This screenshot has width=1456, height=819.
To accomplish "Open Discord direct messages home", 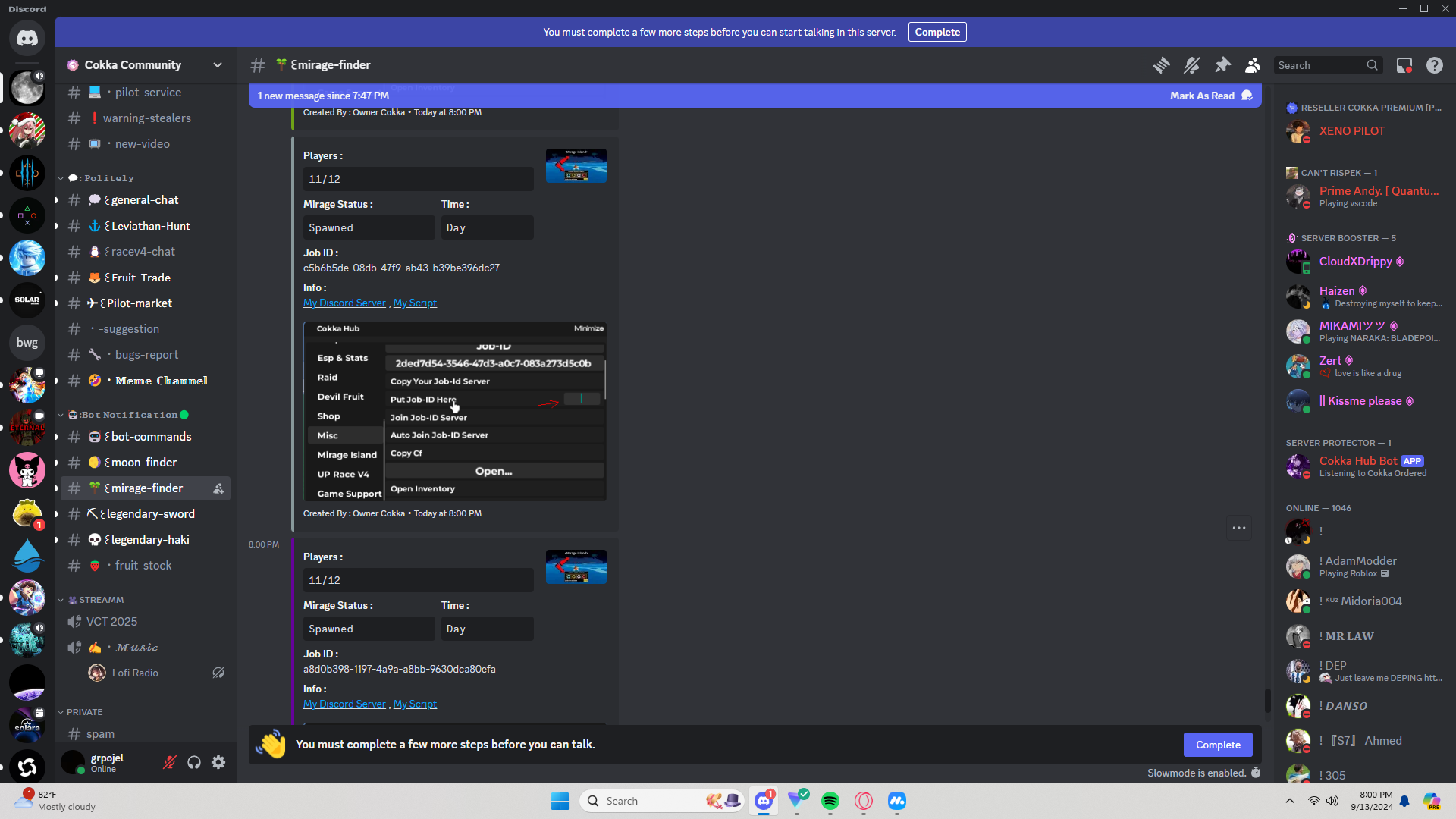I will coord(27,38).
